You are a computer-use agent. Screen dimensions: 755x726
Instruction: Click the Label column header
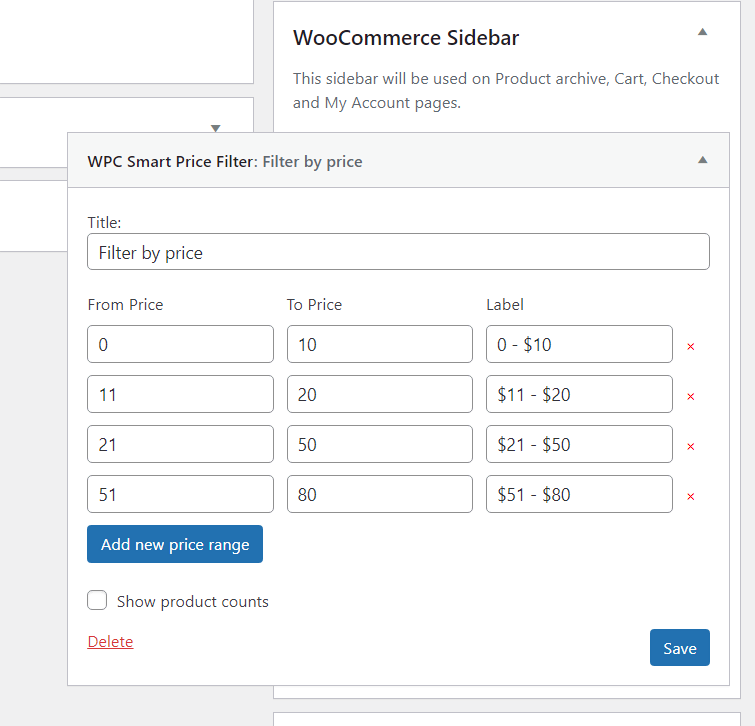point(505,305)
